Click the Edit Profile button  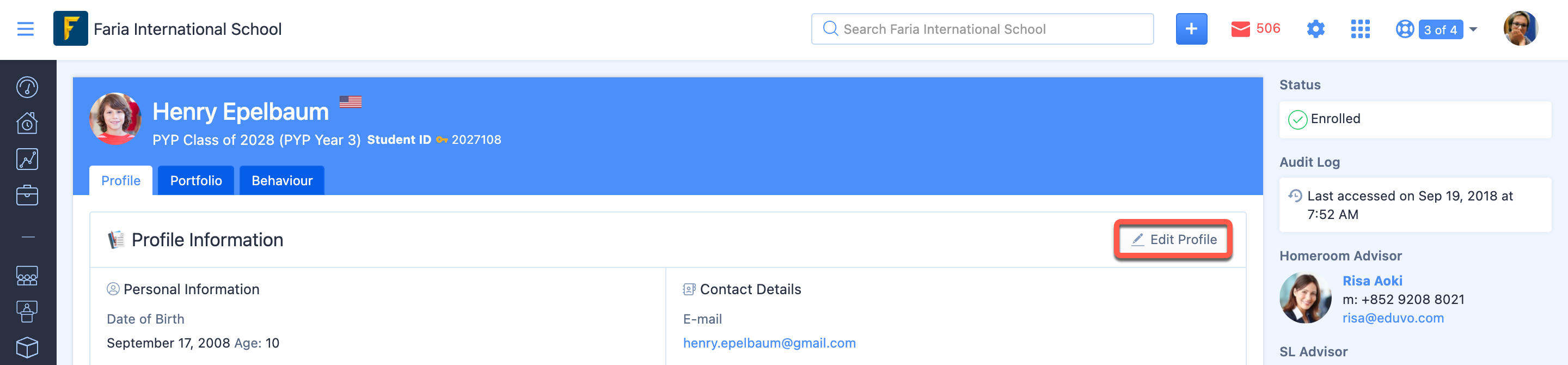point(1174,240)
